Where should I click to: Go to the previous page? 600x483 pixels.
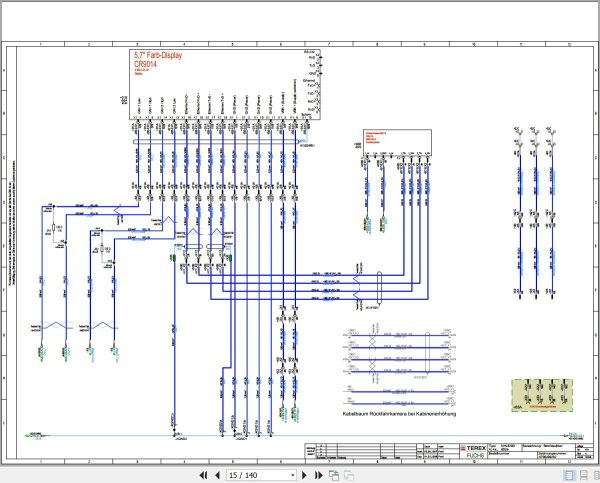[x=217, y=475]
